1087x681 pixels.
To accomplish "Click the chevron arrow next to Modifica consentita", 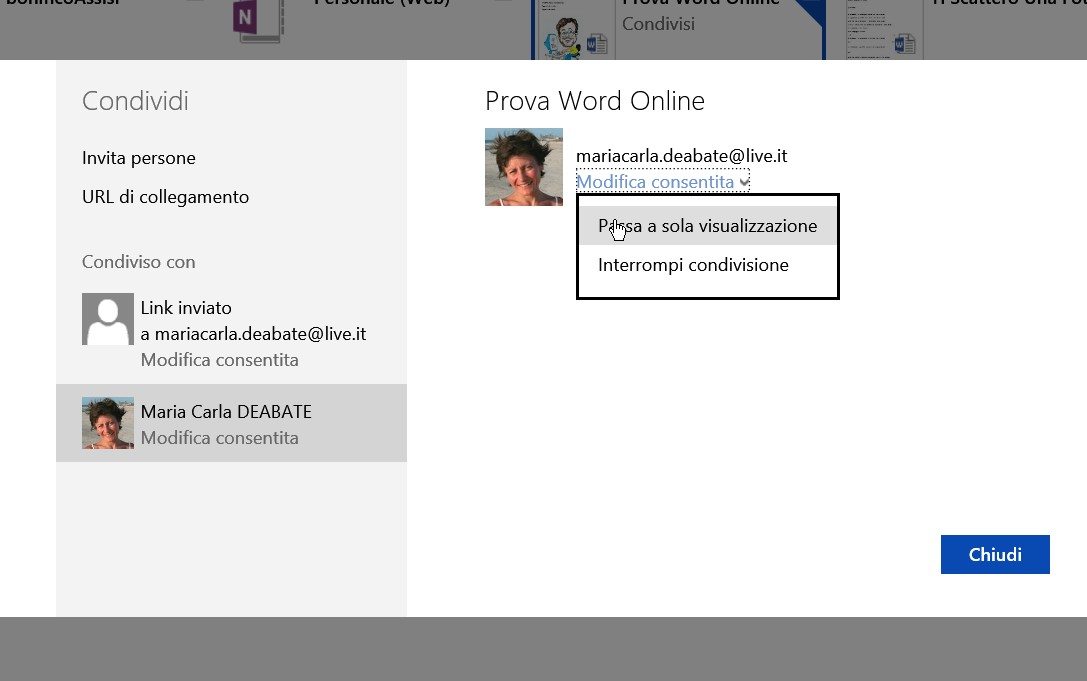I will pos(744,182).
